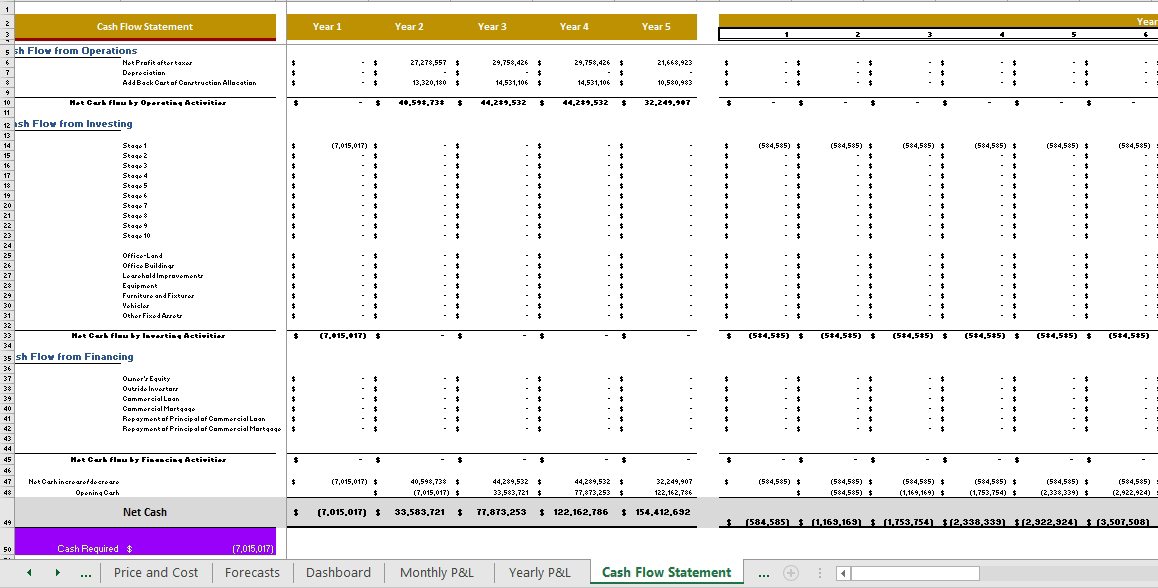Select row header 14
Screen dimensions: 1158x588
pos(7,146)
